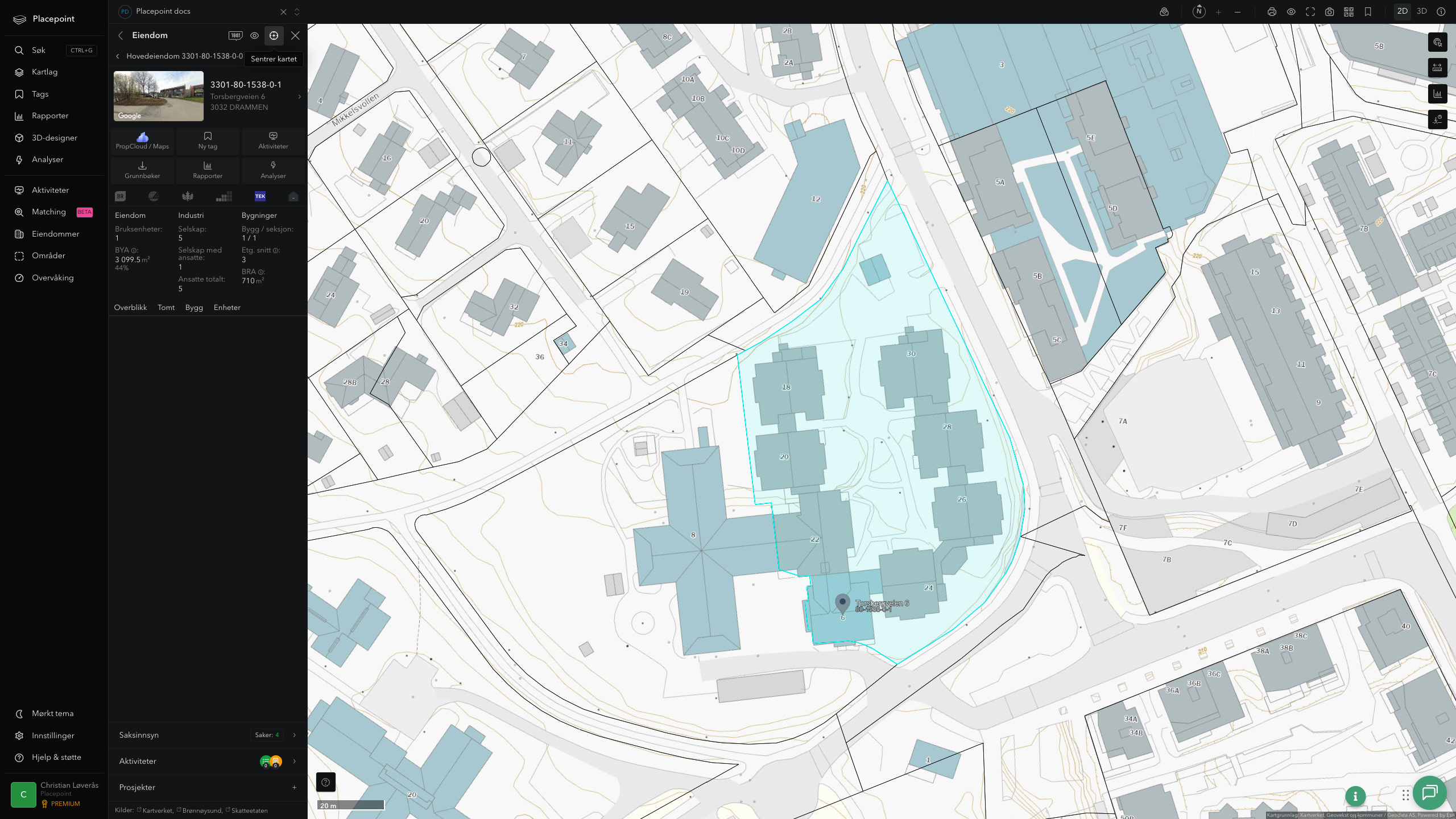
Task: Open Innstillinger settings
Action: click(x=55, y=735)
